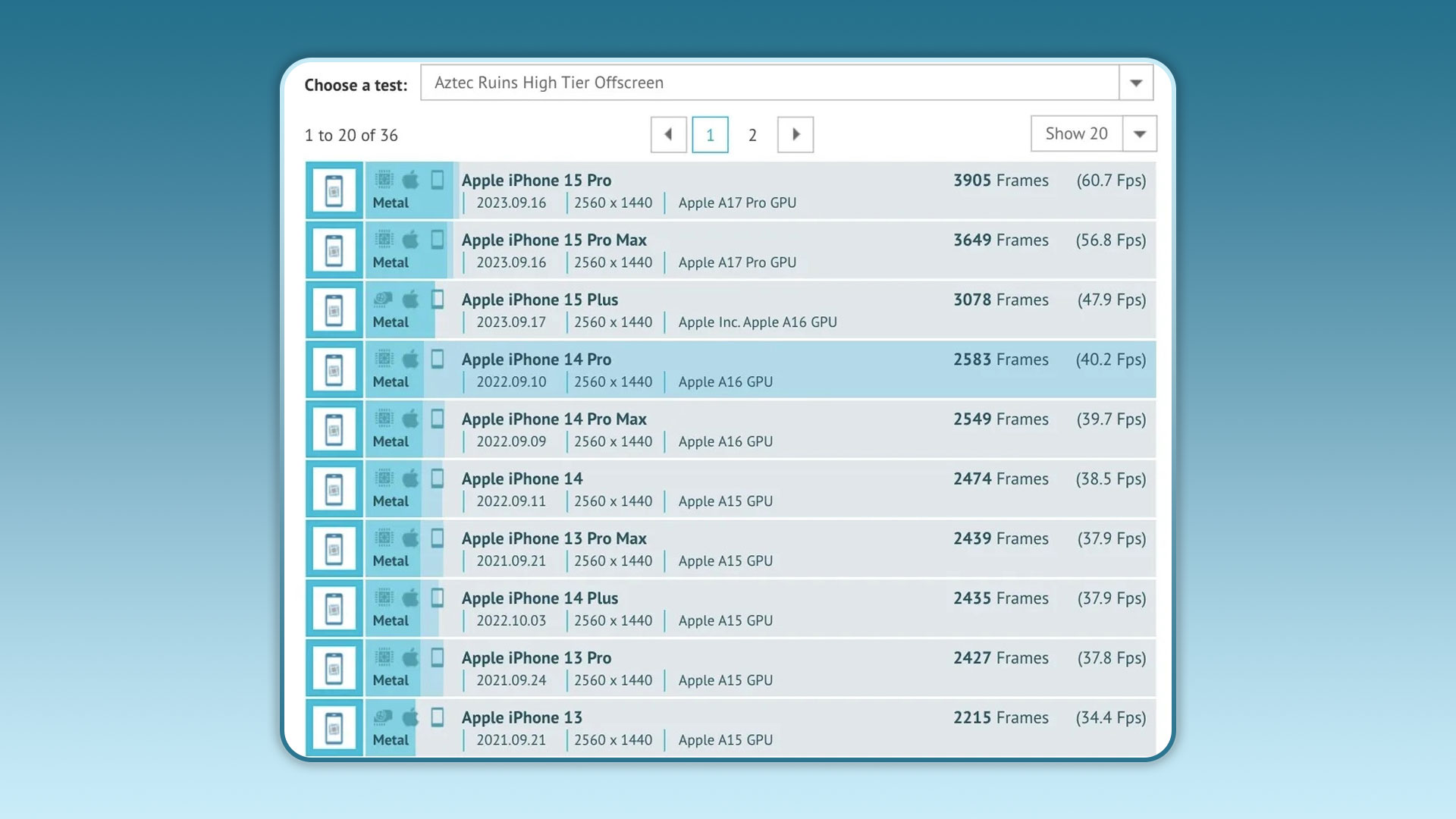Click the 3078 Frames score

click(x=1001, y=300)
